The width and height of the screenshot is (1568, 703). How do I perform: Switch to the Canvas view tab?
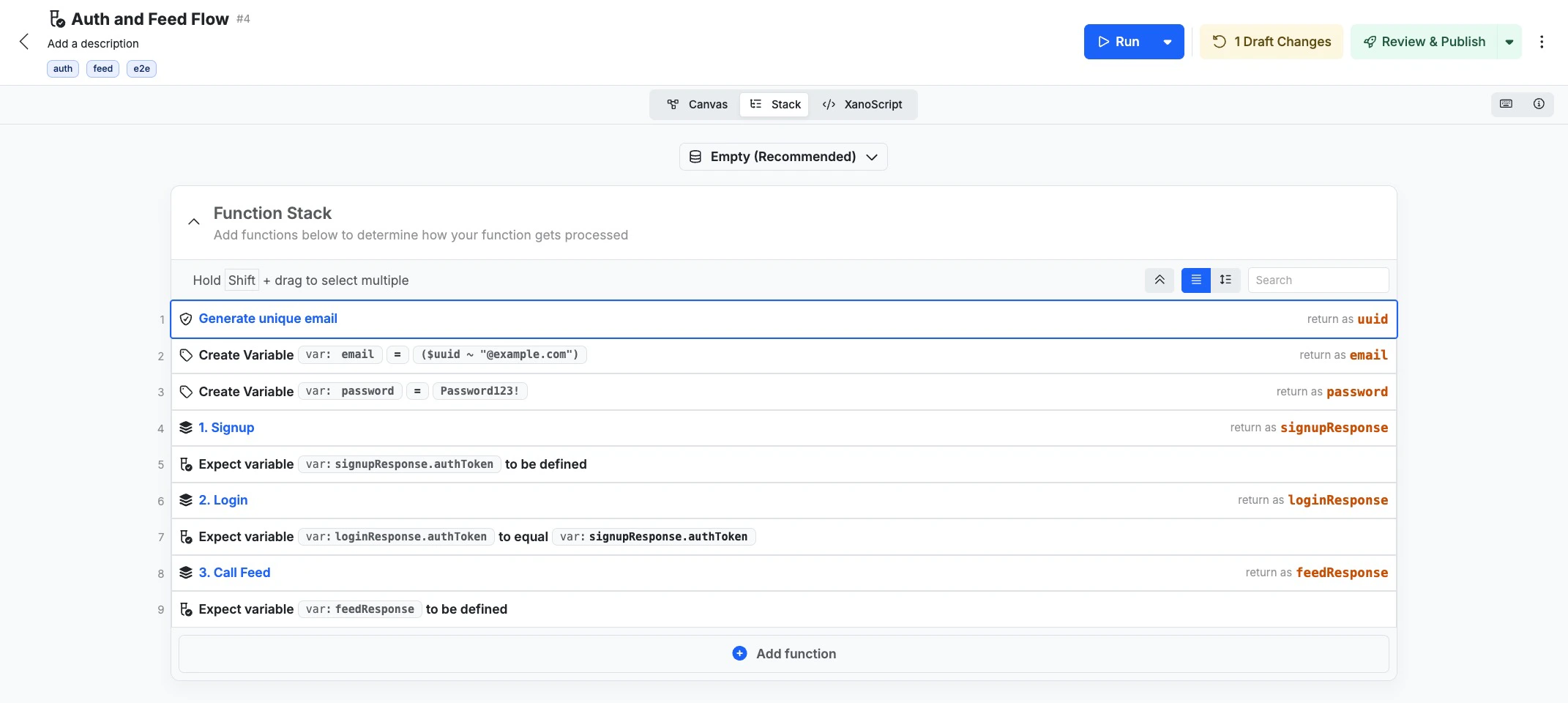tap(697, 105)
